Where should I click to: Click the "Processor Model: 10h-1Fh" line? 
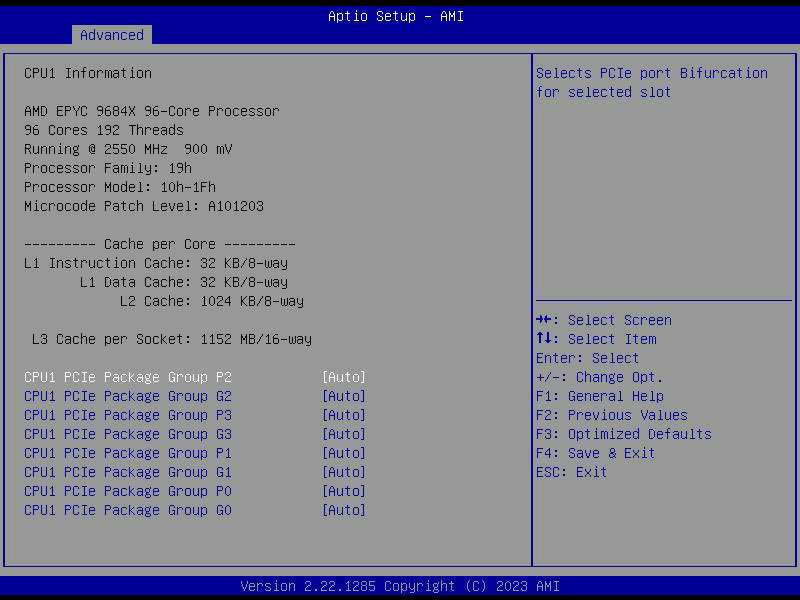pyautogui.click(x=120, y=187)
